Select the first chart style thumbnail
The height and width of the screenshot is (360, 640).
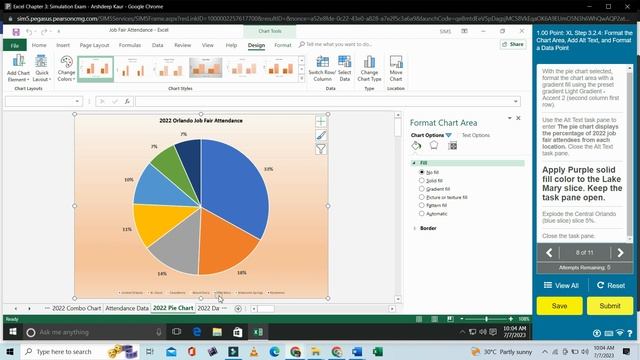(96, 69)
